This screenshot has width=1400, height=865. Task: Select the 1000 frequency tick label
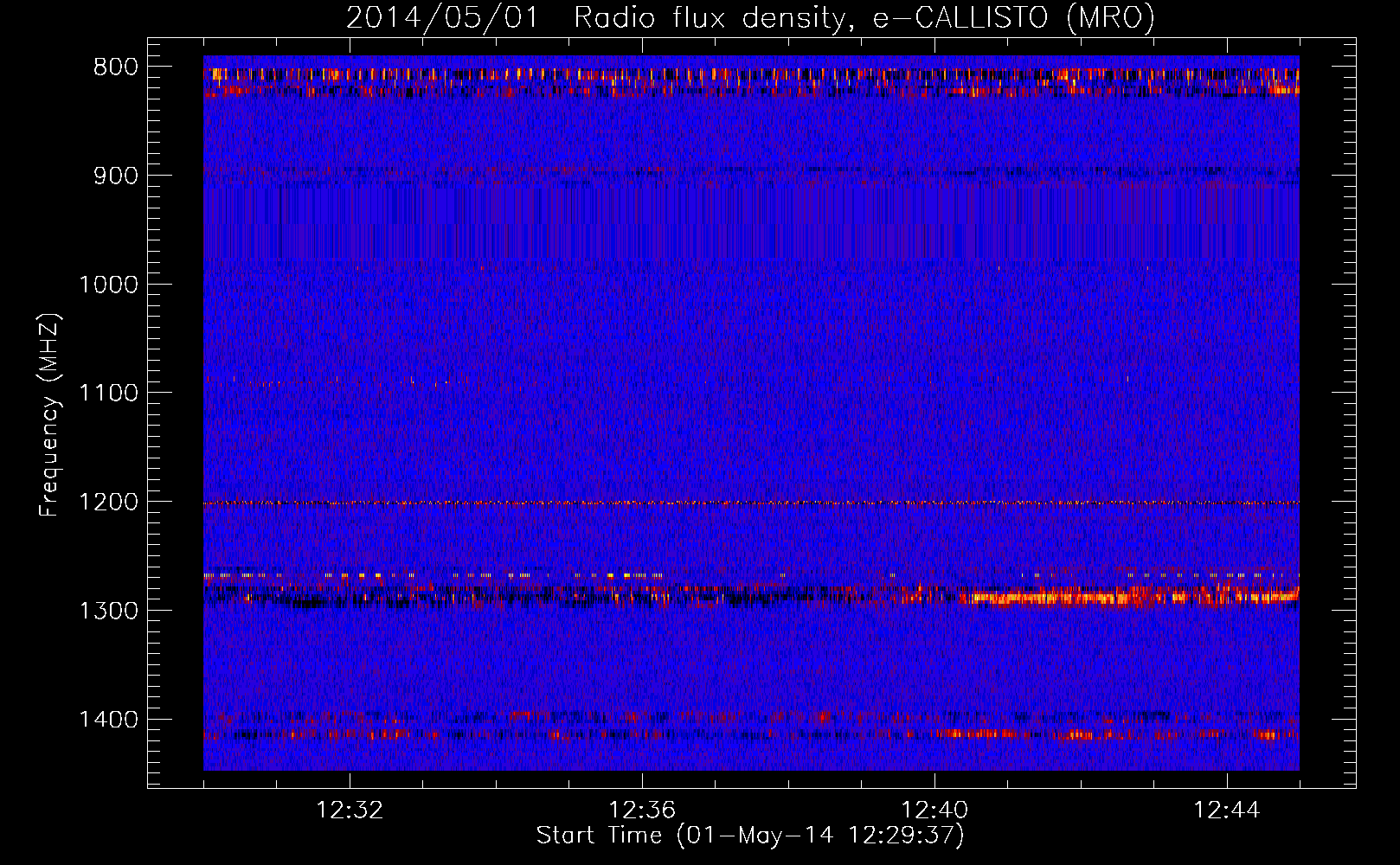tap(108, 285)
